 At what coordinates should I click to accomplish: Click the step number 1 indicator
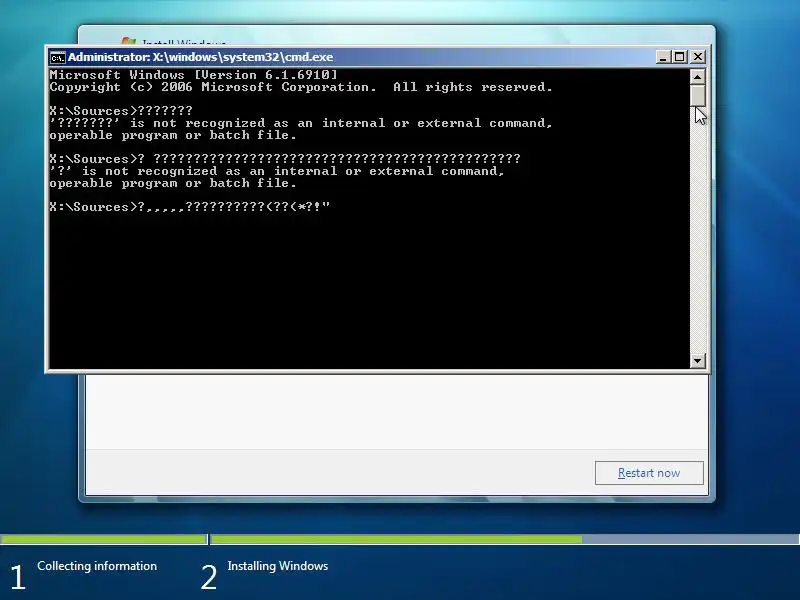(18, 578)
